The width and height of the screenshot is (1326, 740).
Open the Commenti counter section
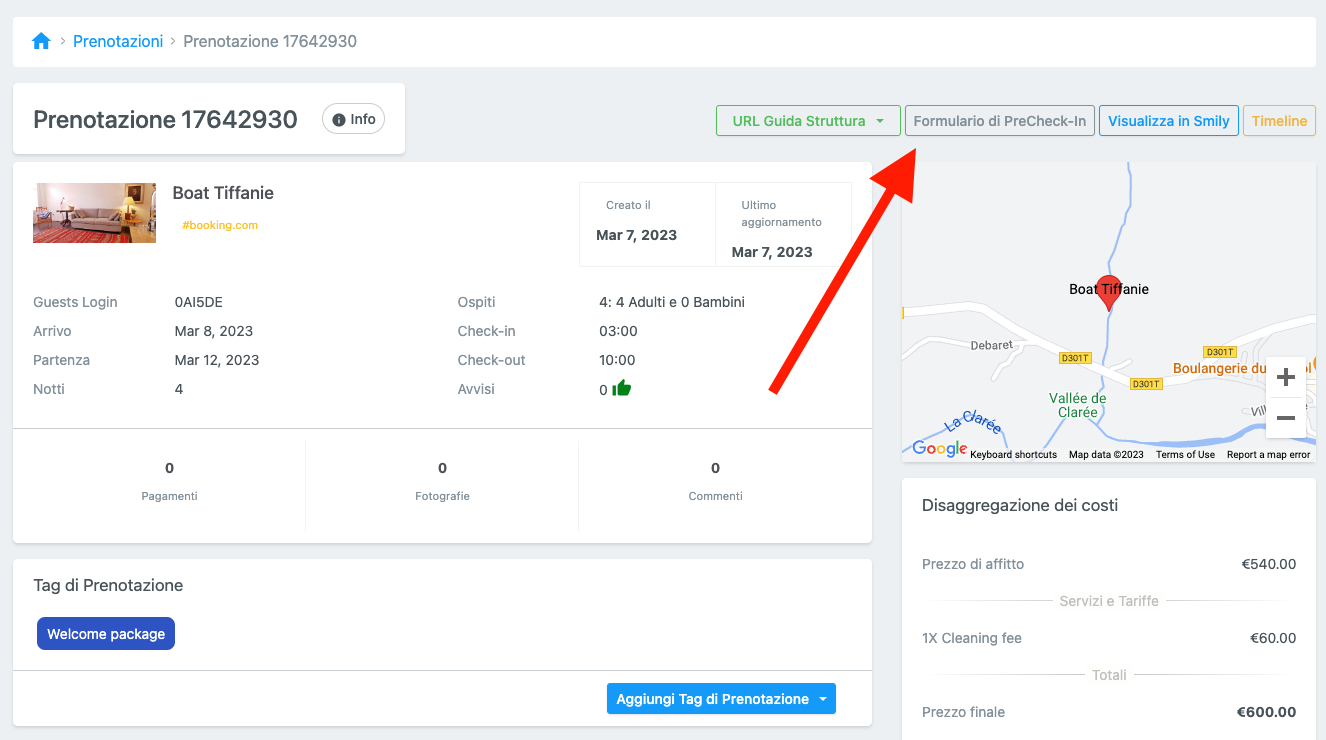tap(715, 481)
